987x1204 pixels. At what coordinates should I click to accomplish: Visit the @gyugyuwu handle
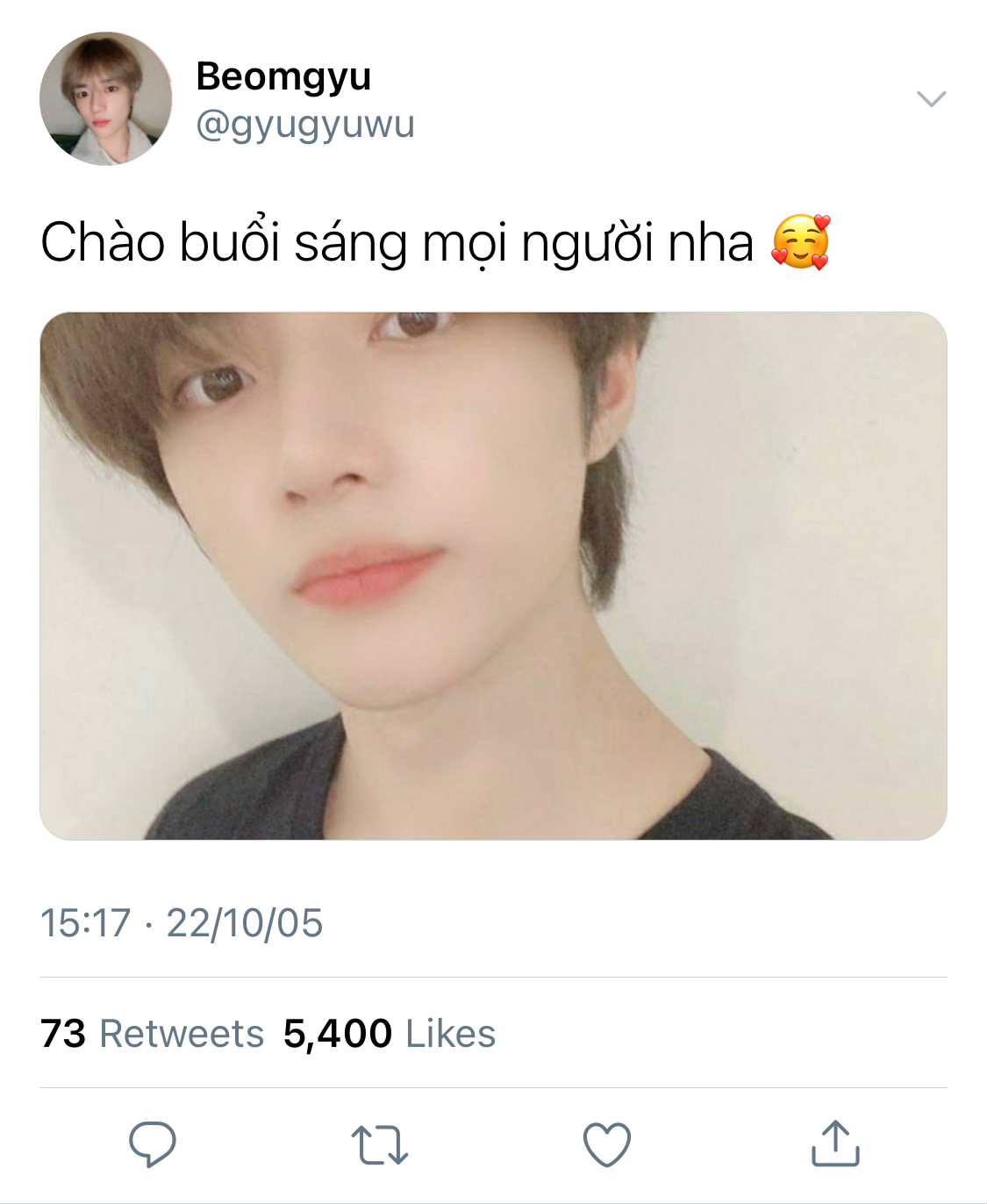[x=305, y=125]
